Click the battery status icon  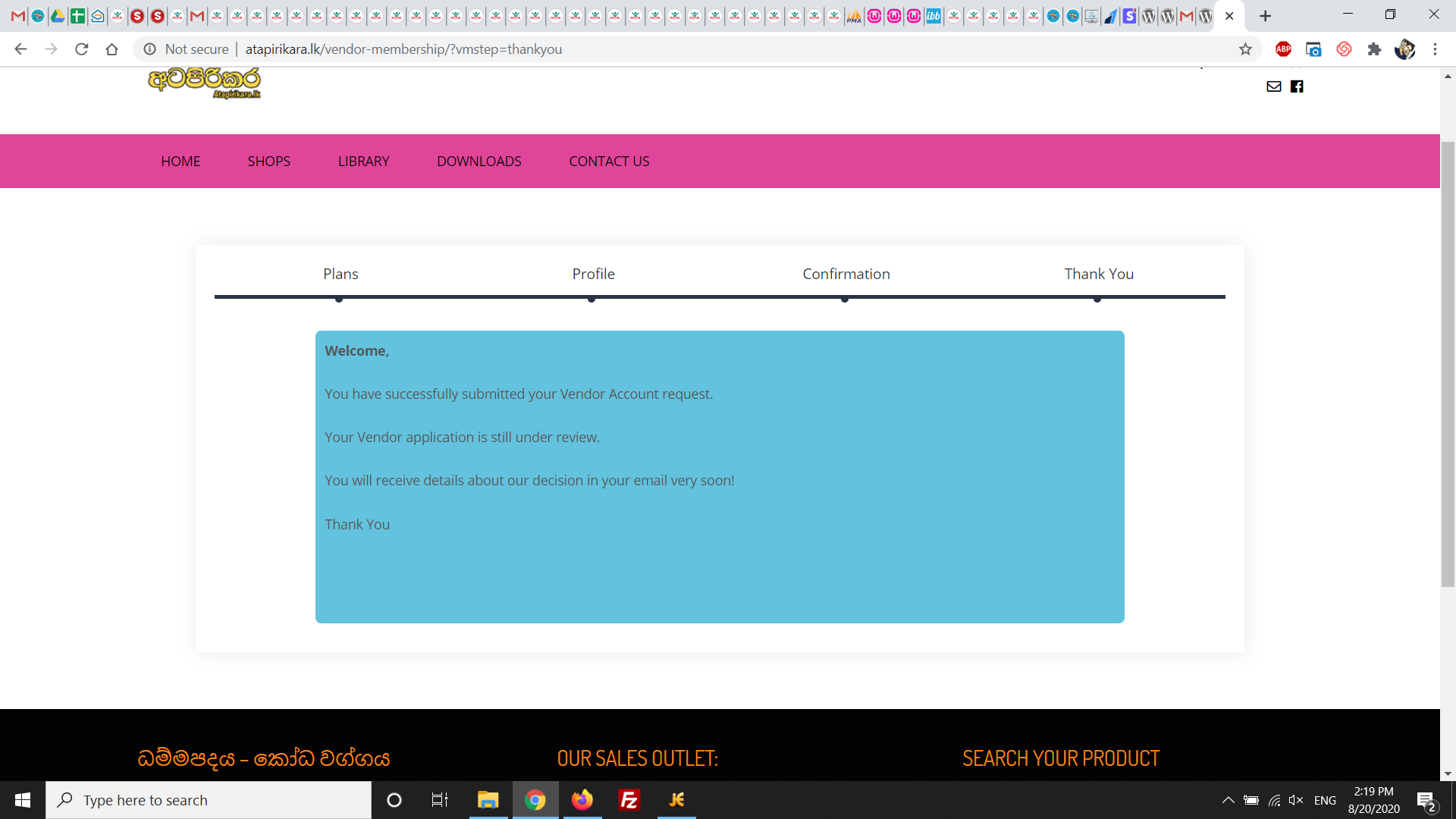coord(1251,800)
